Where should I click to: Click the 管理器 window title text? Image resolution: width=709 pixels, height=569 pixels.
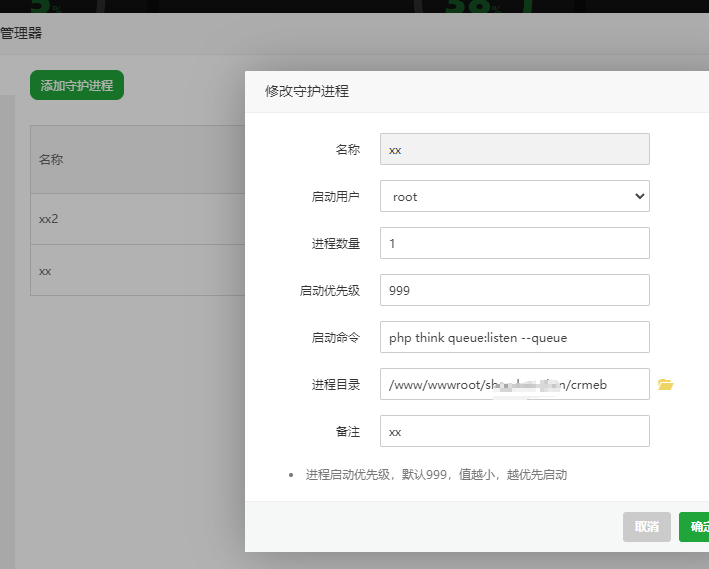[x=21, y=33]
